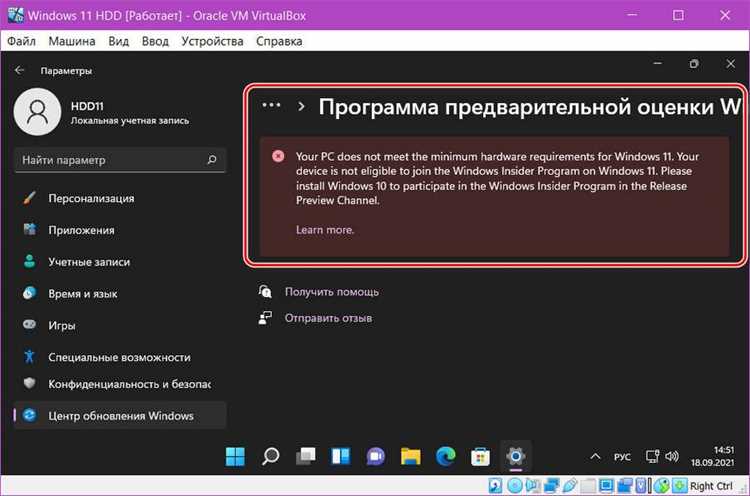
Task: Select Учетные записи in sidebar
Action: pyautogui.click(x=120, y=262)
